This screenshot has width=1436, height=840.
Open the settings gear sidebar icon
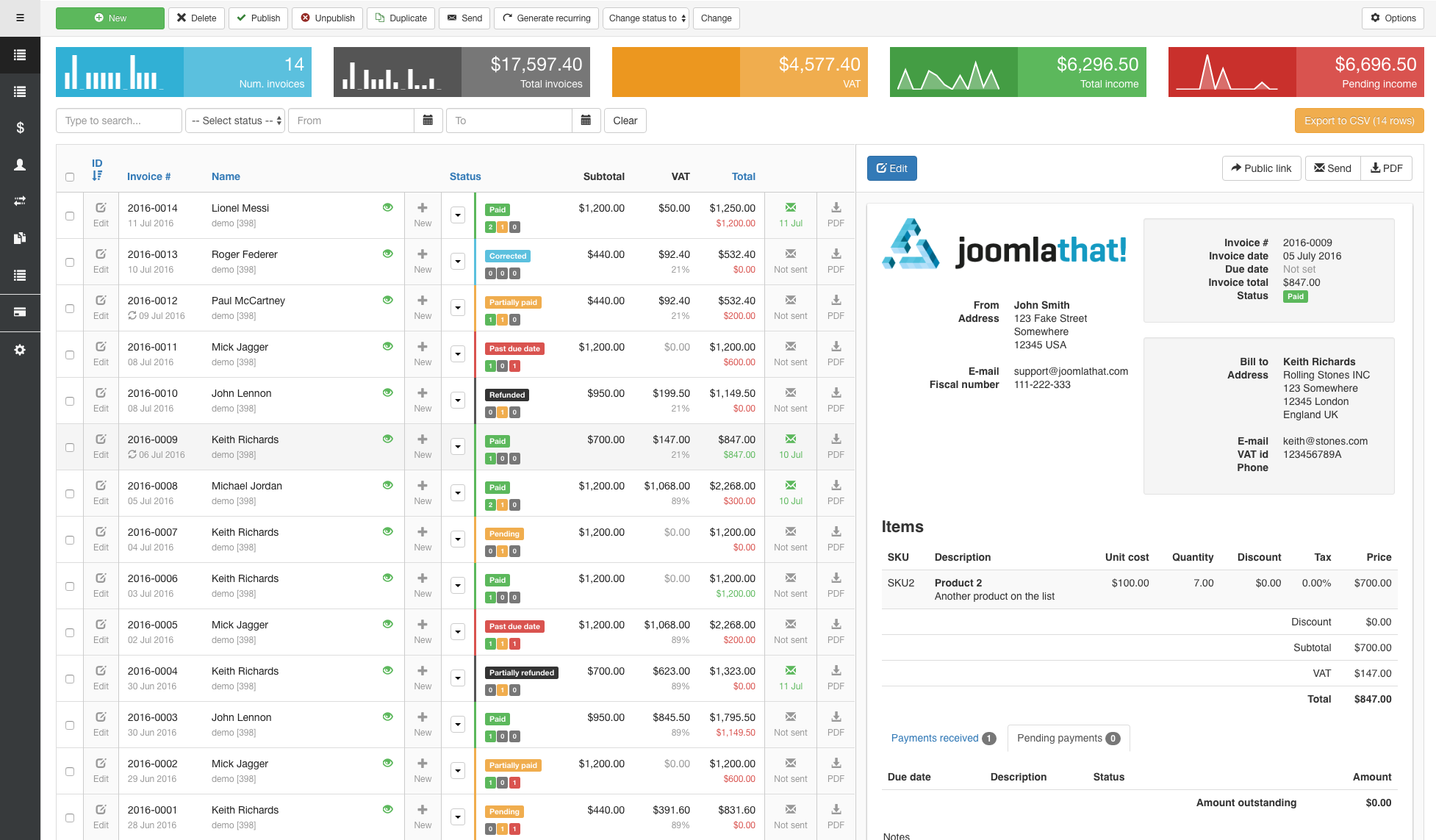click(x=20, y=350)
